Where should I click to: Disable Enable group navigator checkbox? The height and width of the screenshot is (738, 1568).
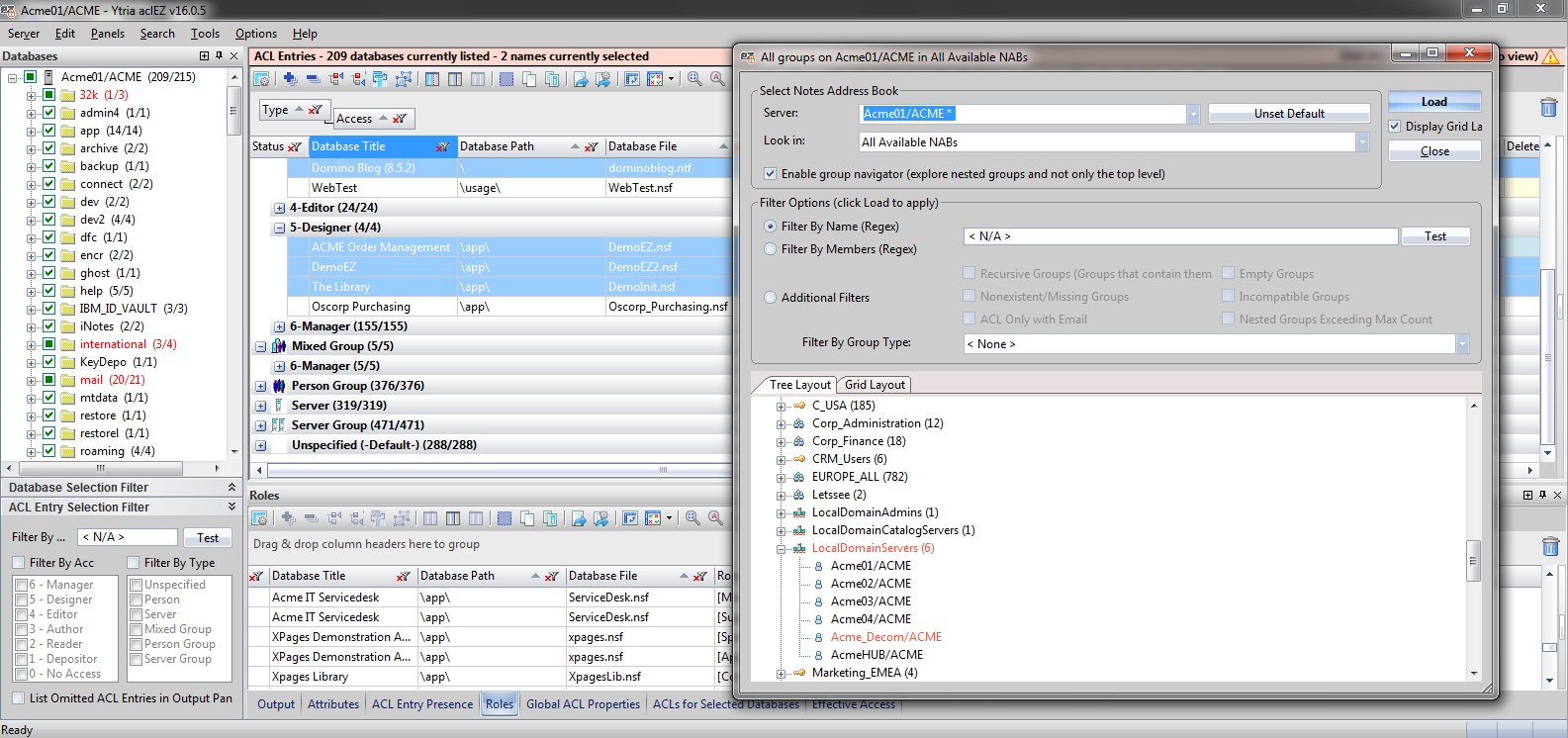pyautogui.click(x=770, y=174)
